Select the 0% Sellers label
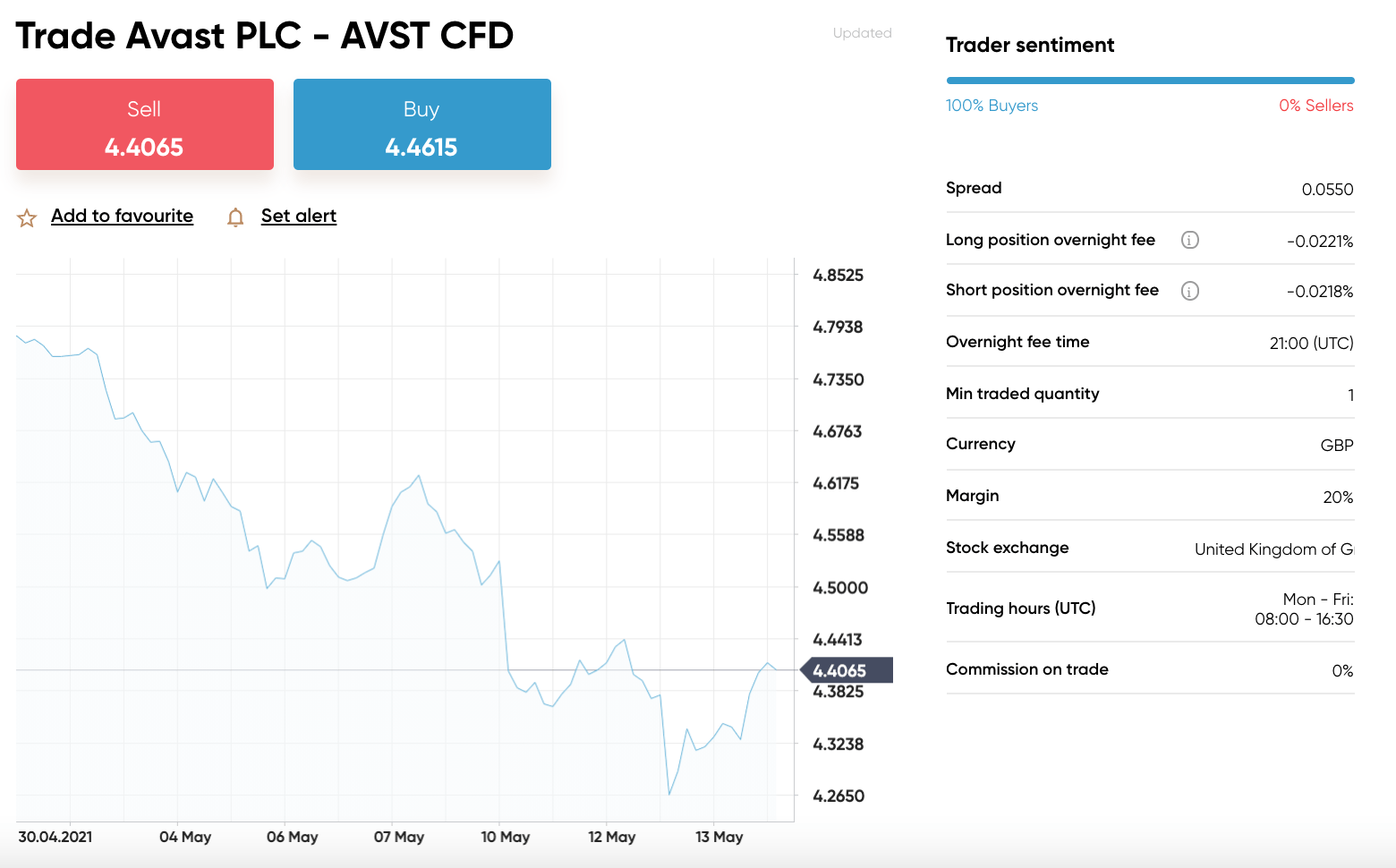The width and height of the screenshot is (1396, 868). (x=1315, y=106)
